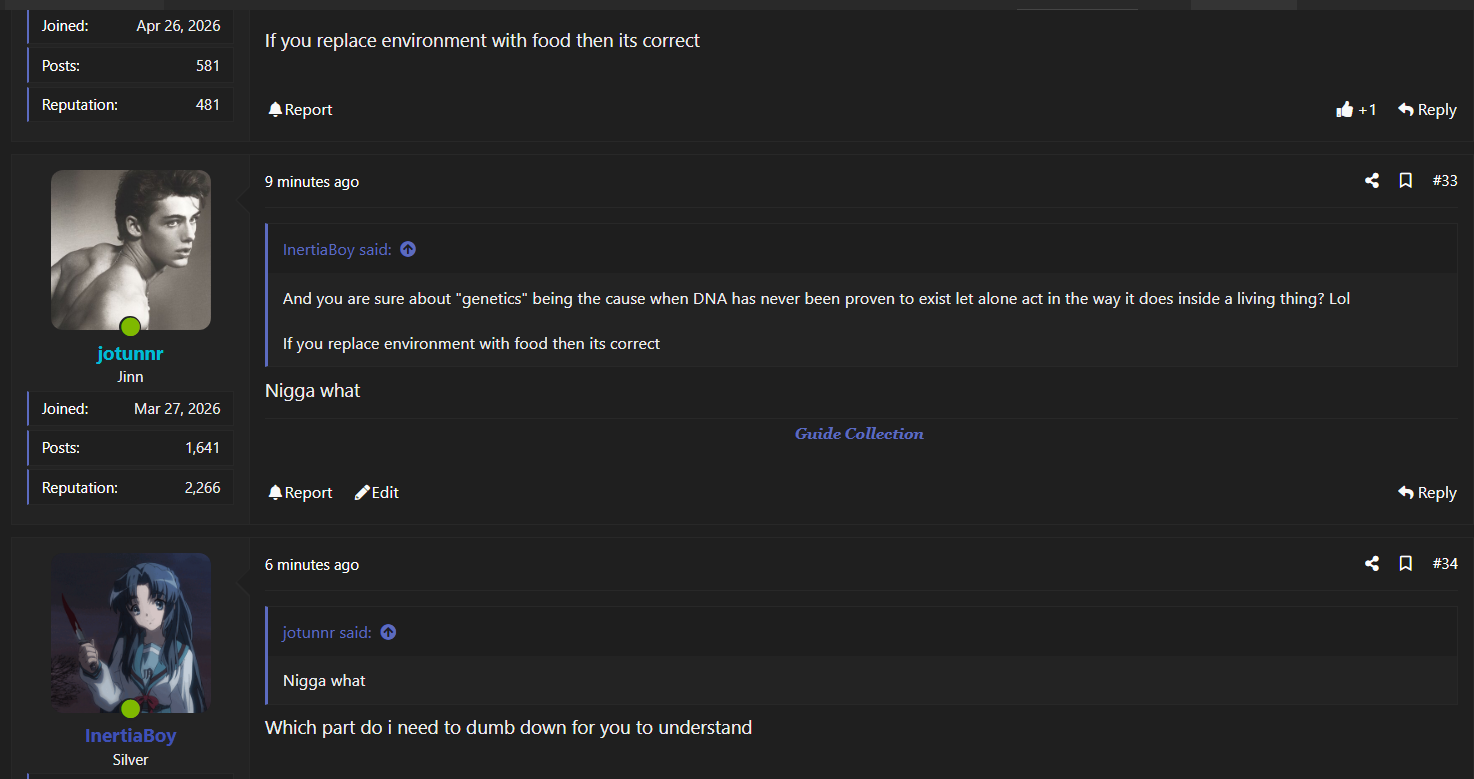Image resolution: width=1474 pixels, height=779 pixels.
Task: Report the post by jotunnr
Action: (x=300, y=493)
